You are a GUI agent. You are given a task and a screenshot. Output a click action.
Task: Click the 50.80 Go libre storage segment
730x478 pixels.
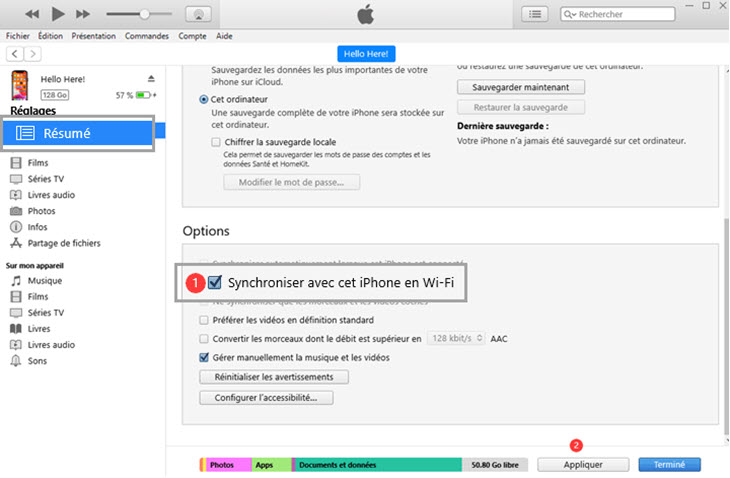pos(495,465)
